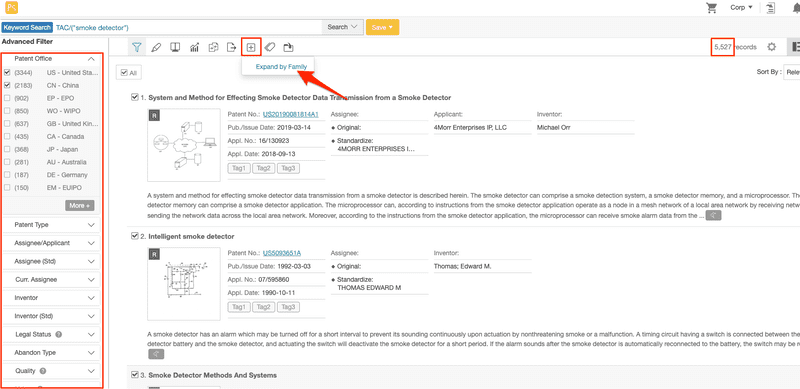800x389 pixels.
Task: Click the tag label toolbar icon
Action: pos(270,47)
